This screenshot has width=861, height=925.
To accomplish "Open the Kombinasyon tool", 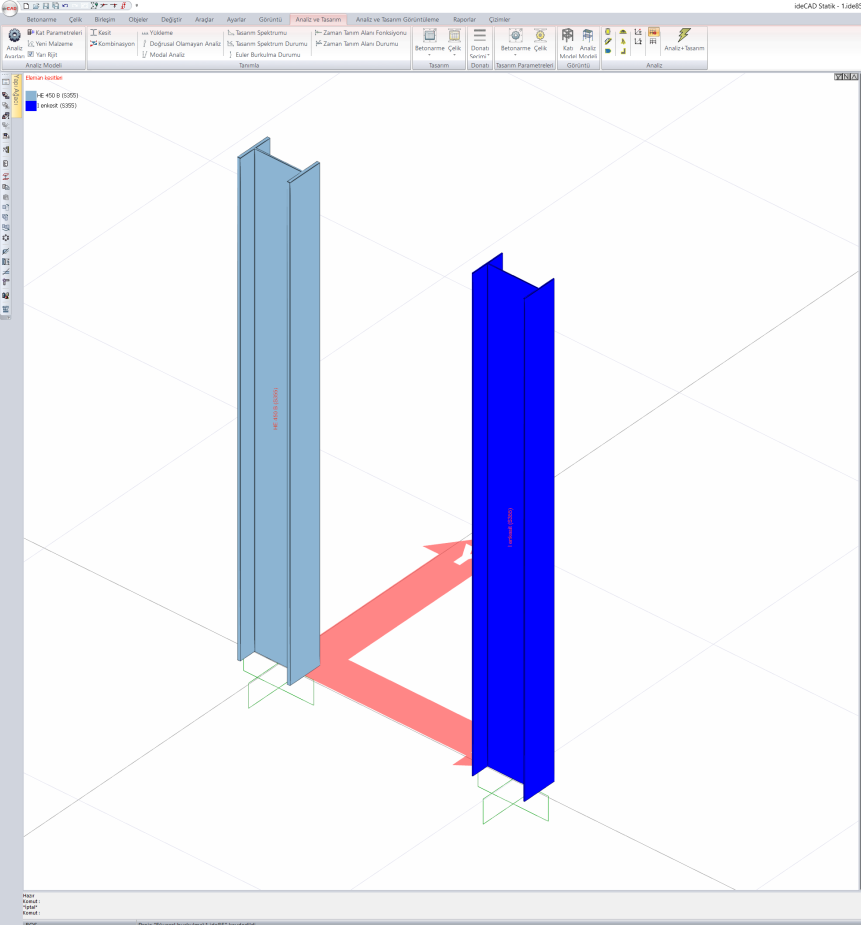I will [113, 44].
